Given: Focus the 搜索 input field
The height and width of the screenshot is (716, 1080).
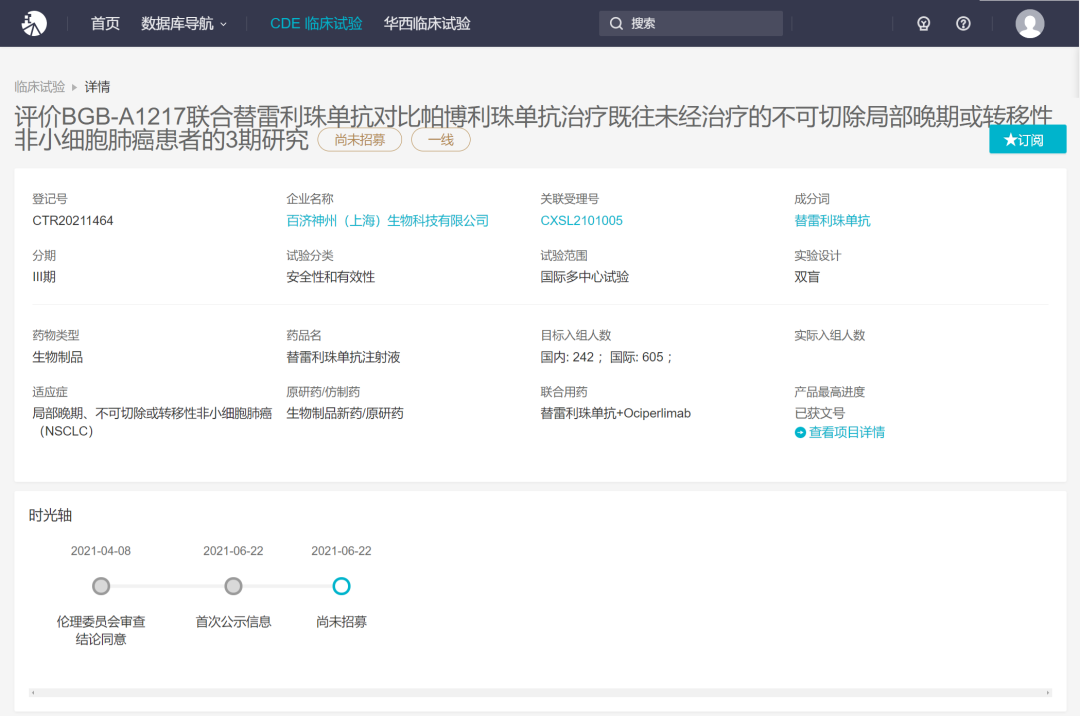Looking at the screenshot, I should tap(691, 23).
